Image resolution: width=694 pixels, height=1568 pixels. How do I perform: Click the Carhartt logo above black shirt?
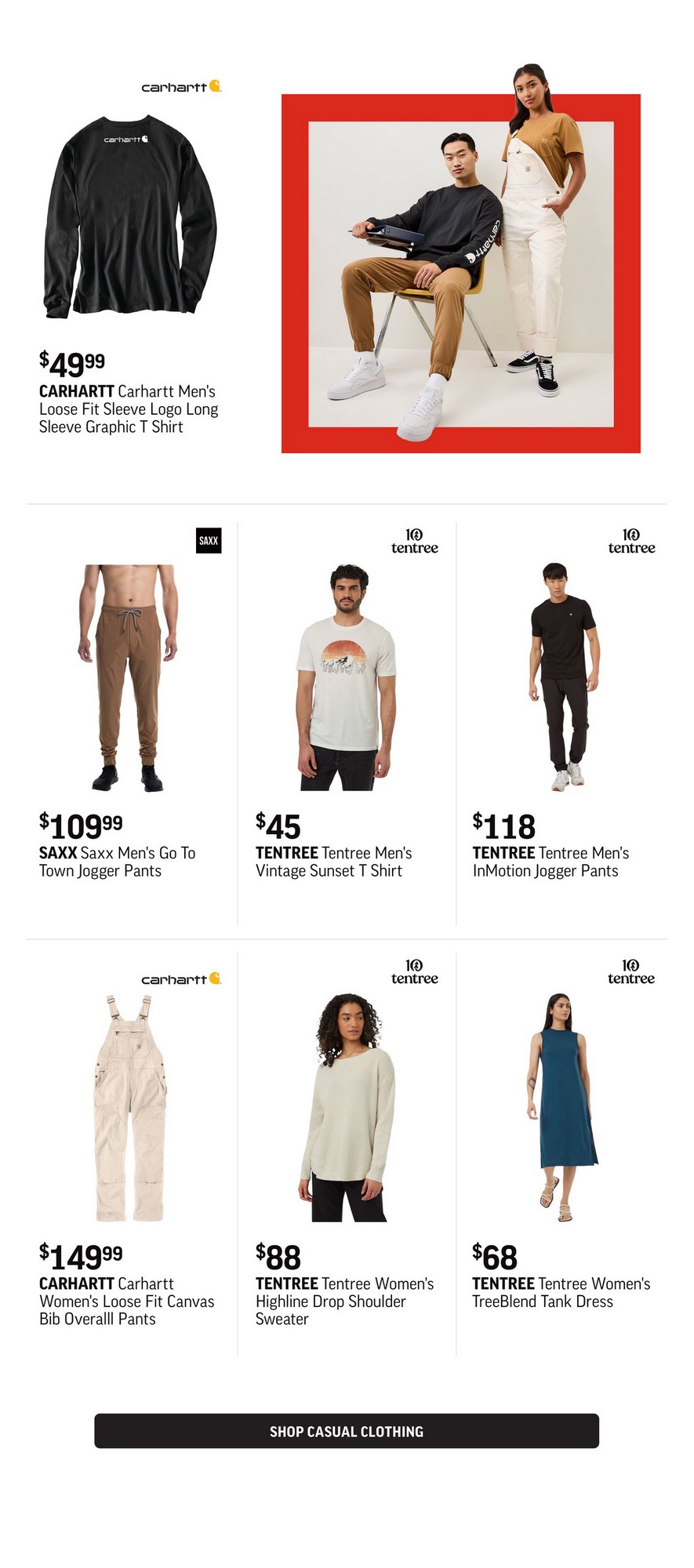click(x=181, y=86)
